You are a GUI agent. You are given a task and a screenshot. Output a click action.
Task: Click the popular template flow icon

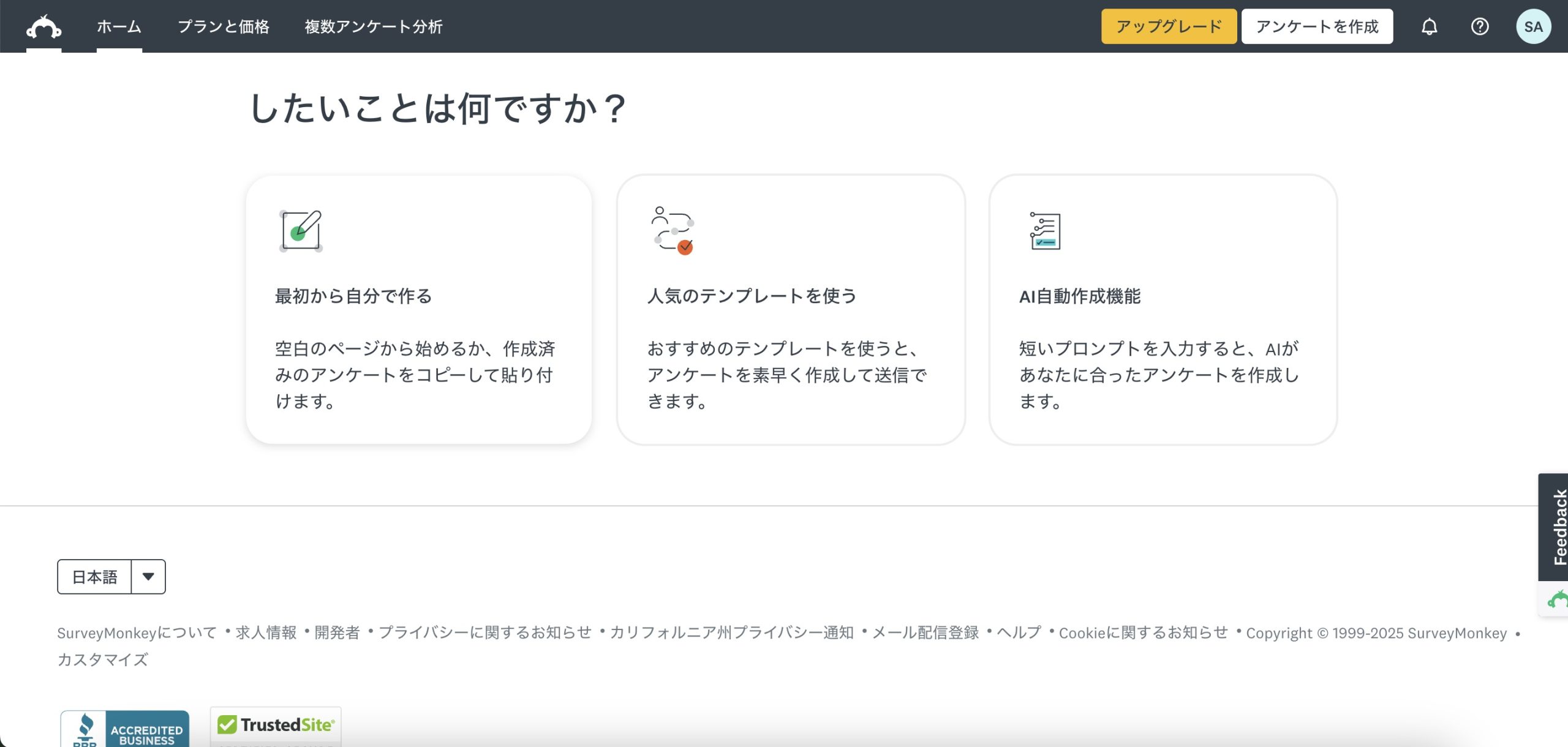click(673, 230)
